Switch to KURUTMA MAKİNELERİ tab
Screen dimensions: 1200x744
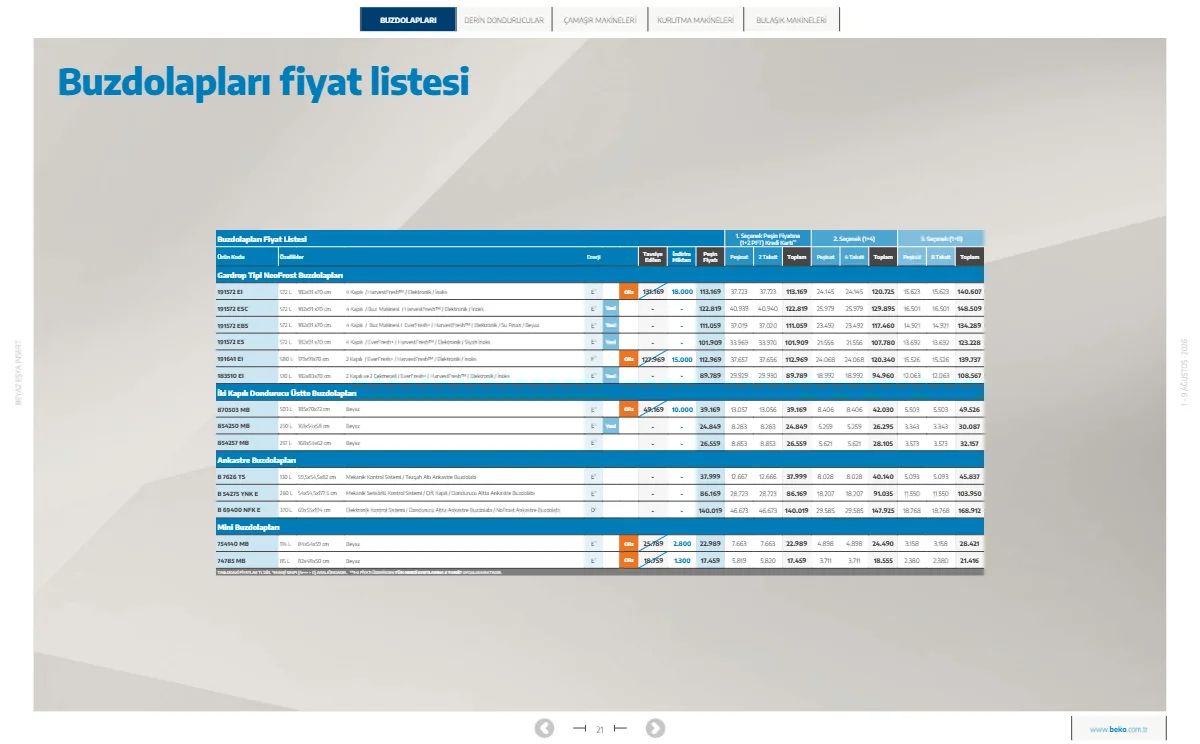coord(696,20)
